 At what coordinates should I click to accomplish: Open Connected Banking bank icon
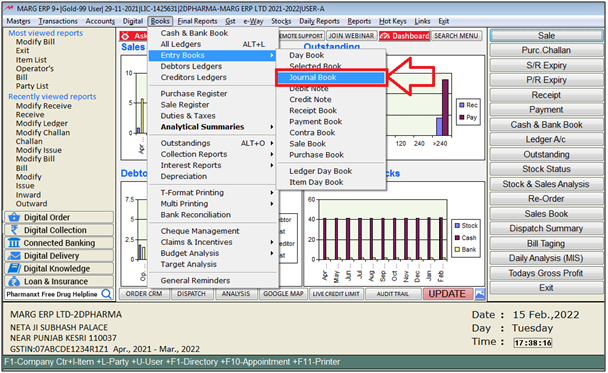tap(14, 243)
